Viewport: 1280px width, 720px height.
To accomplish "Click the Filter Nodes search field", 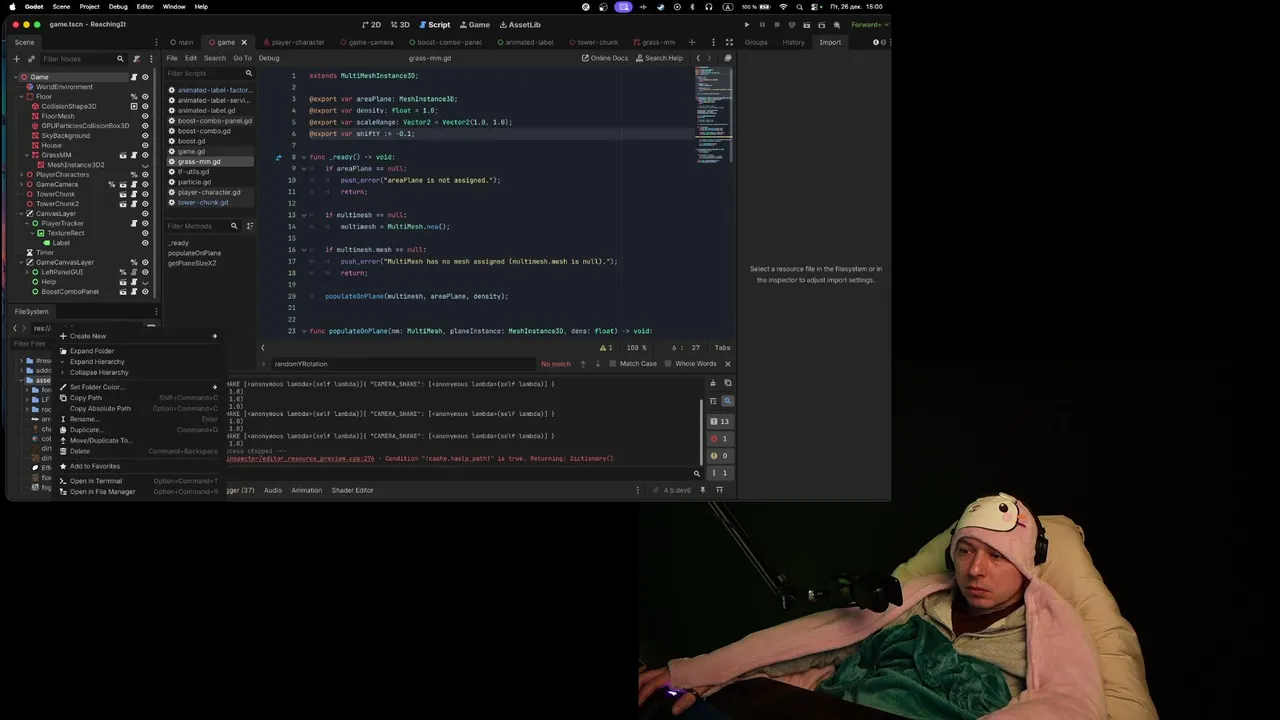I will click(83, 59).
